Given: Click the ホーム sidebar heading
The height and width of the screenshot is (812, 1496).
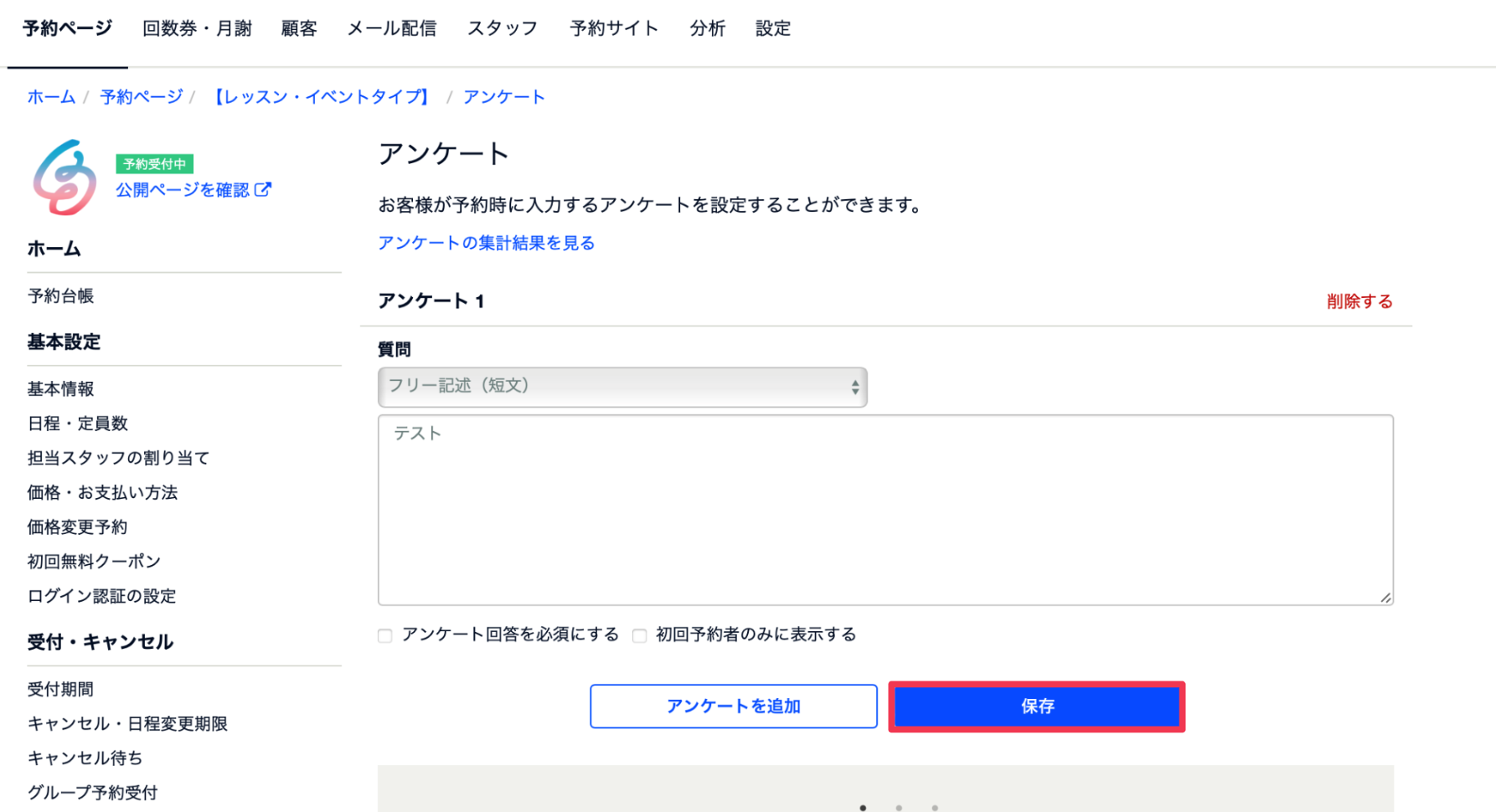Looking at the screenshot, I should point(54,249).
